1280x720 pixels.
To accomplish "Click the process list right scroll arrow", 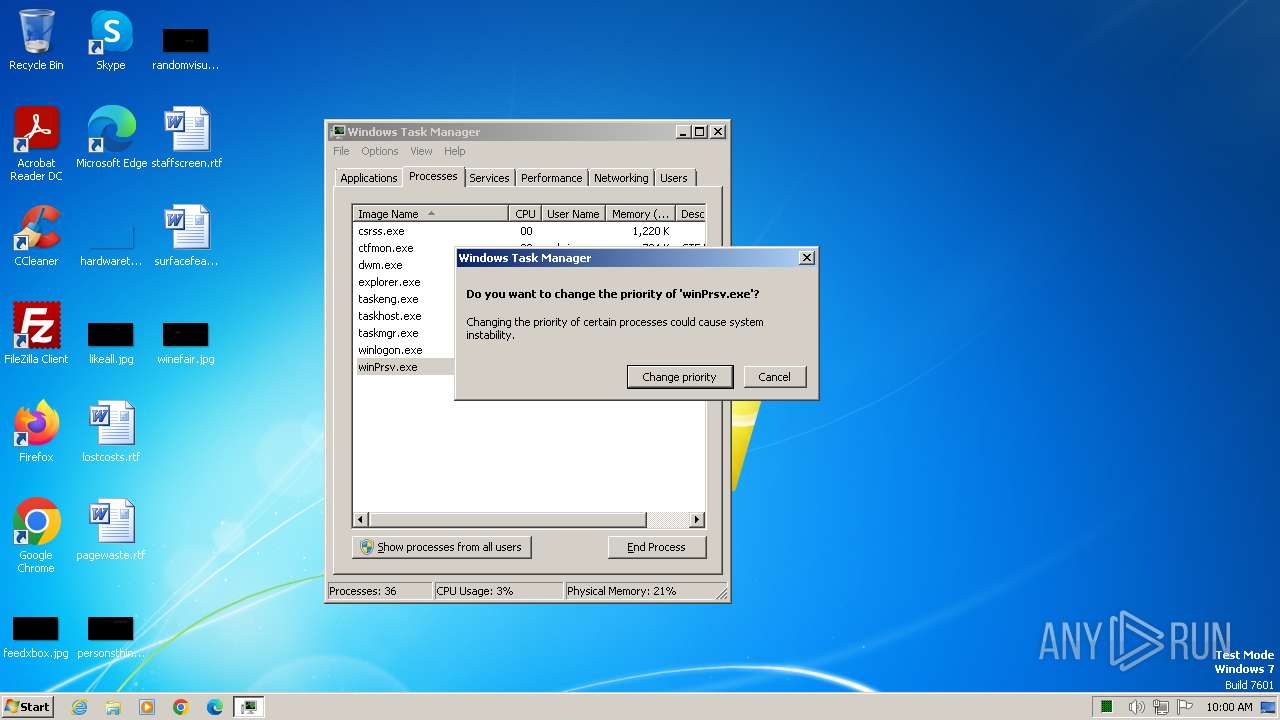I will pyautogui.click(x=697, y=520).
